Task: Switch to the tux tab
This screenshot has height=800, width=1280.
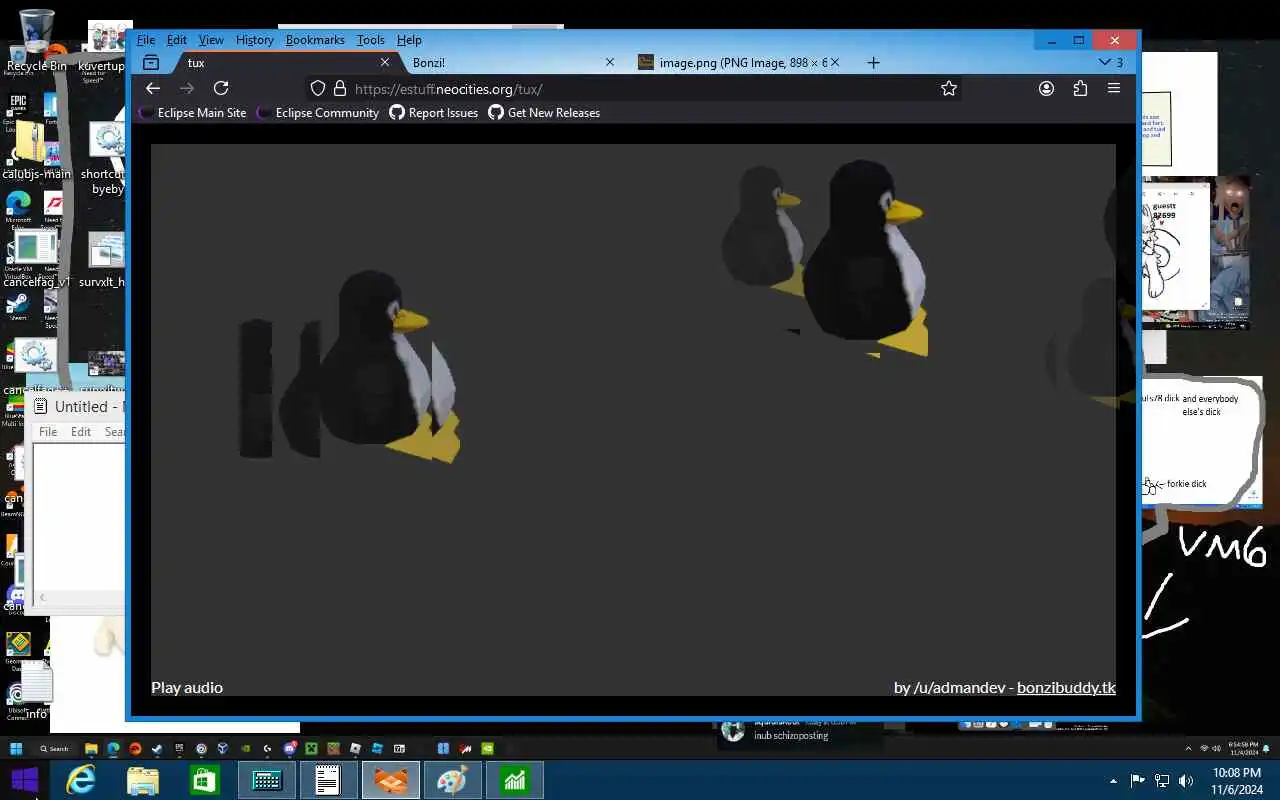Action: [x=285, y=62]
